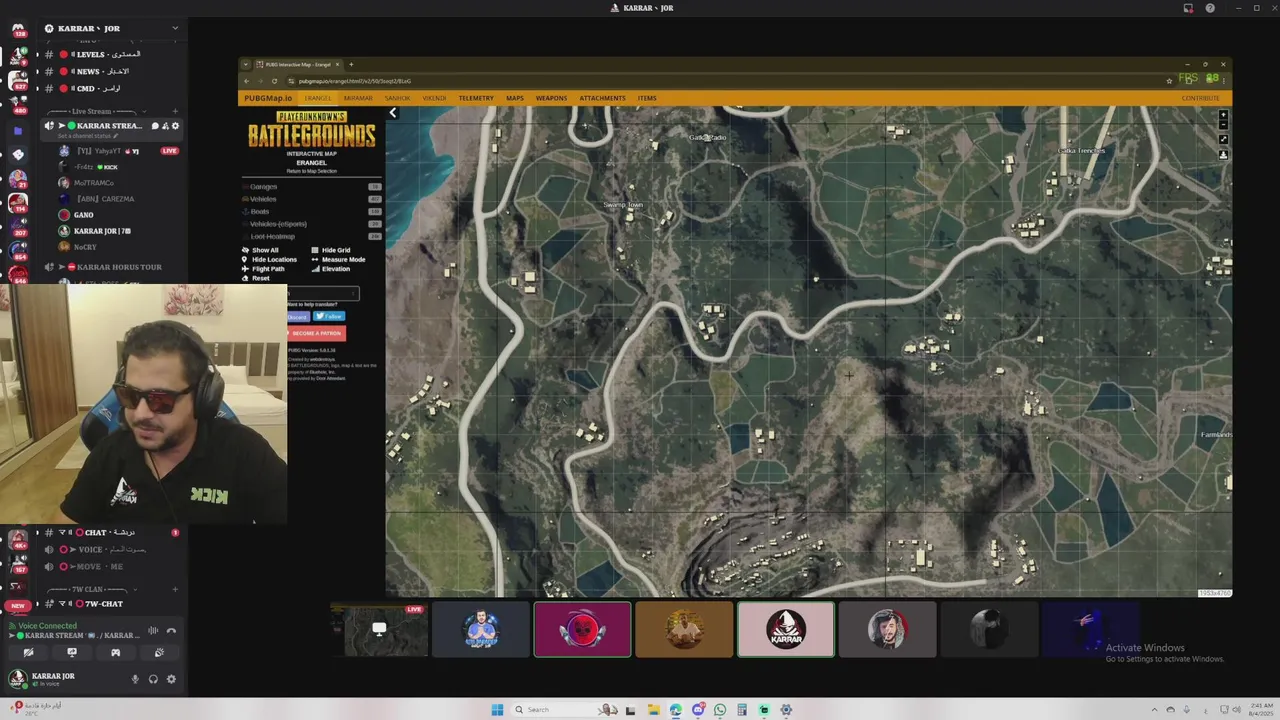1280x720 pixels.
Task: Open the folder icon in server list
Action: coord(18,131)
